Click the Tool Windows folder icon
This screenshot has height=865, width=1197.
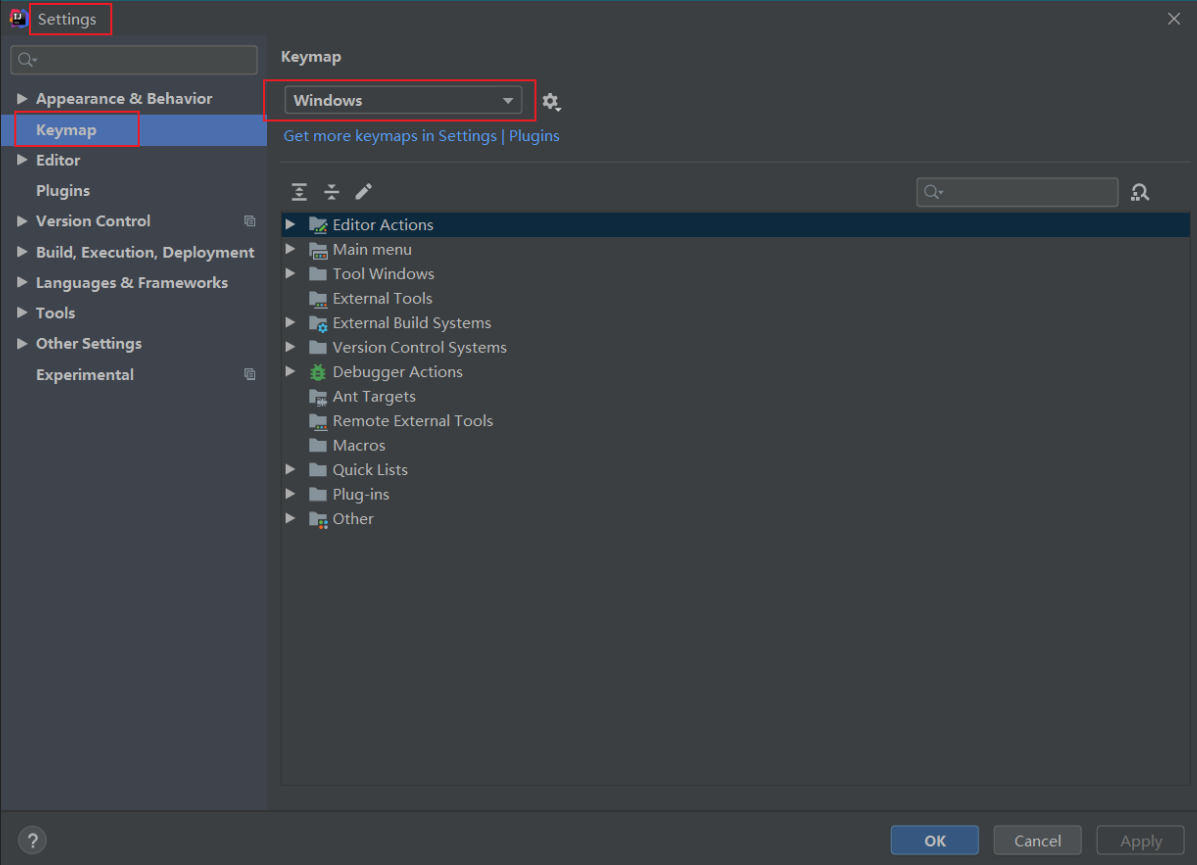(x=318, y=274)
